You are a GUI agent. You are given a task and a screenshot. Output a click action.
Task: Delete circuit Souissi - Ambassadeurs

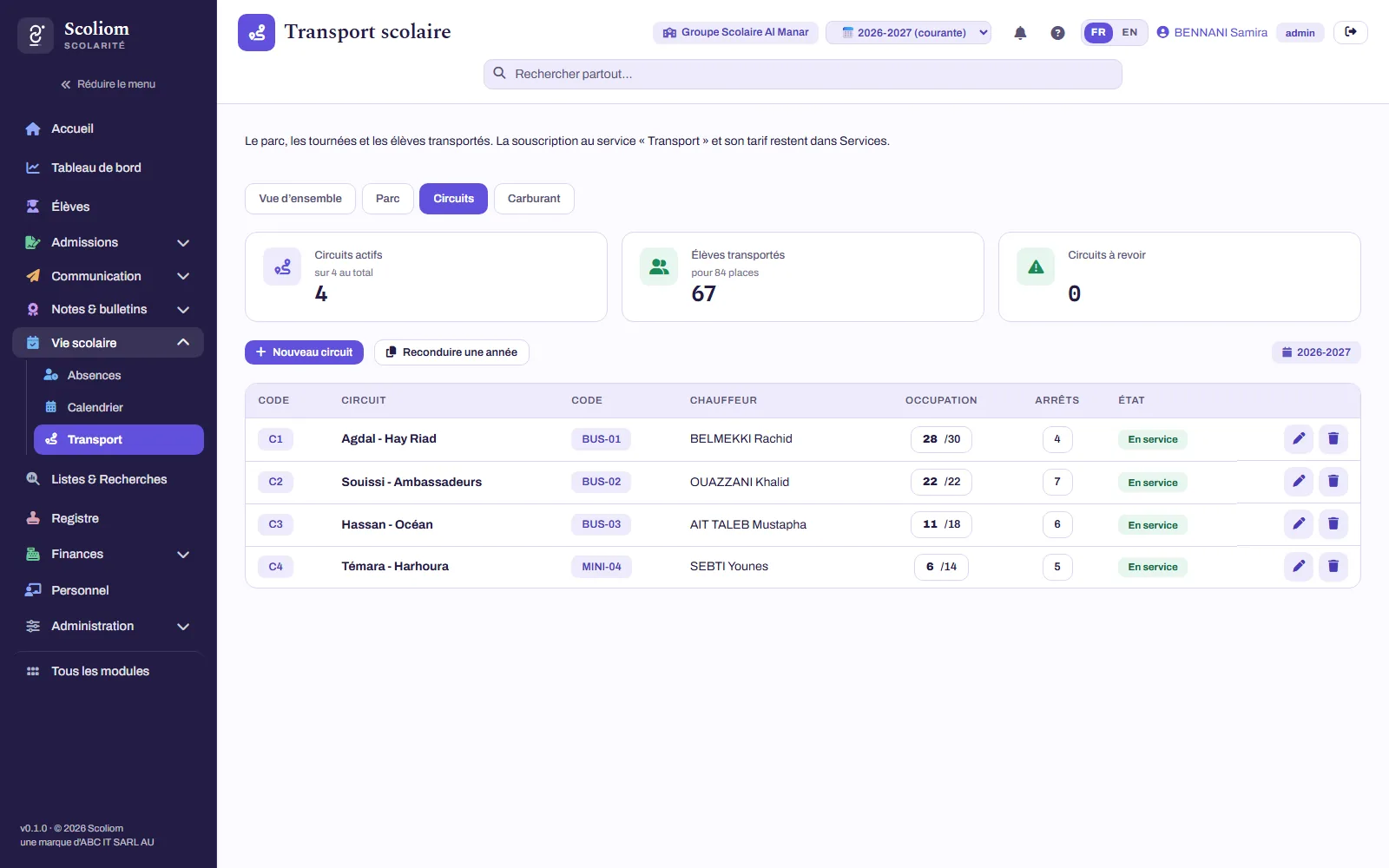(1333, 482)
